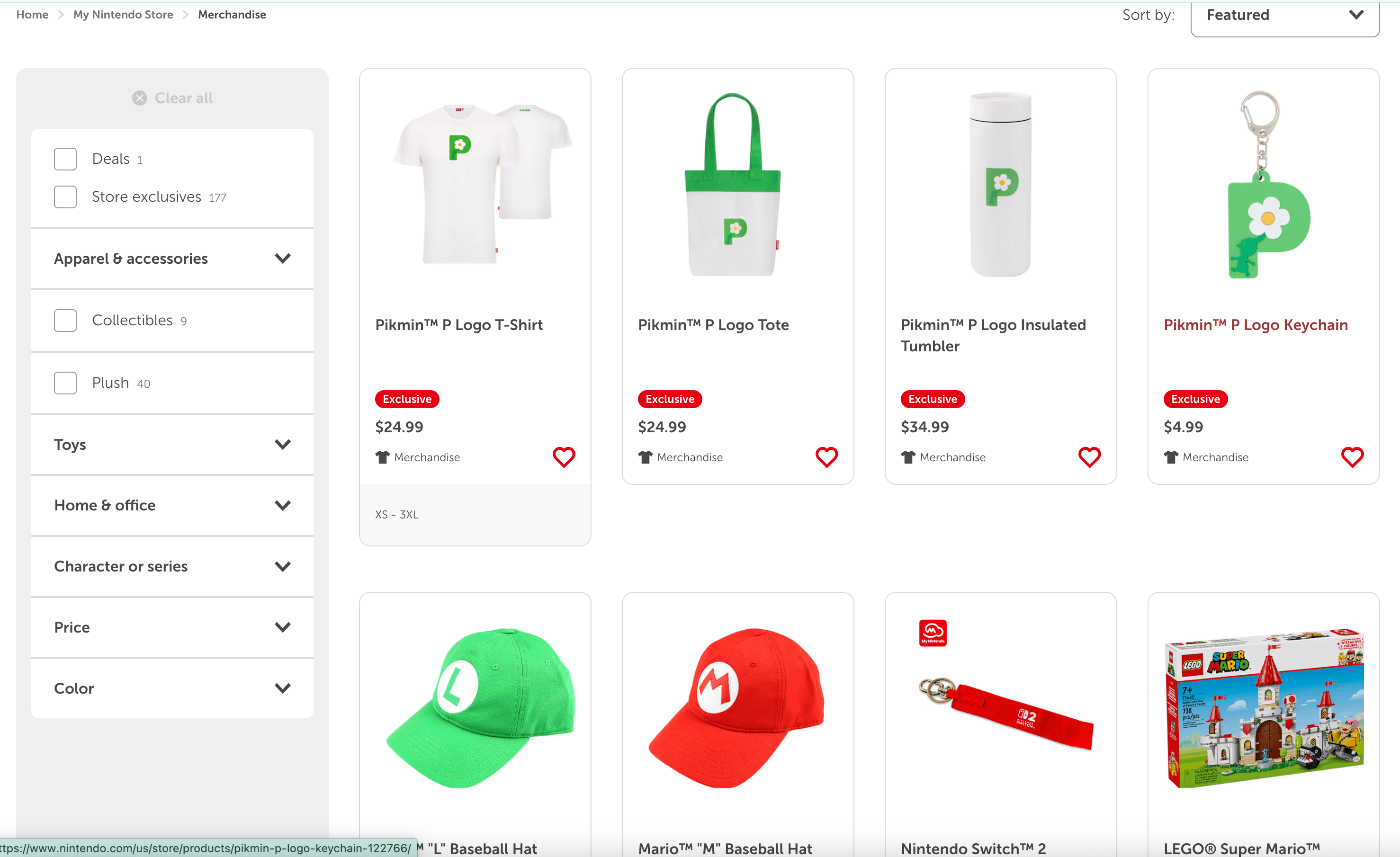
Task: Expand the Color filter section
Action: (171, 688)
